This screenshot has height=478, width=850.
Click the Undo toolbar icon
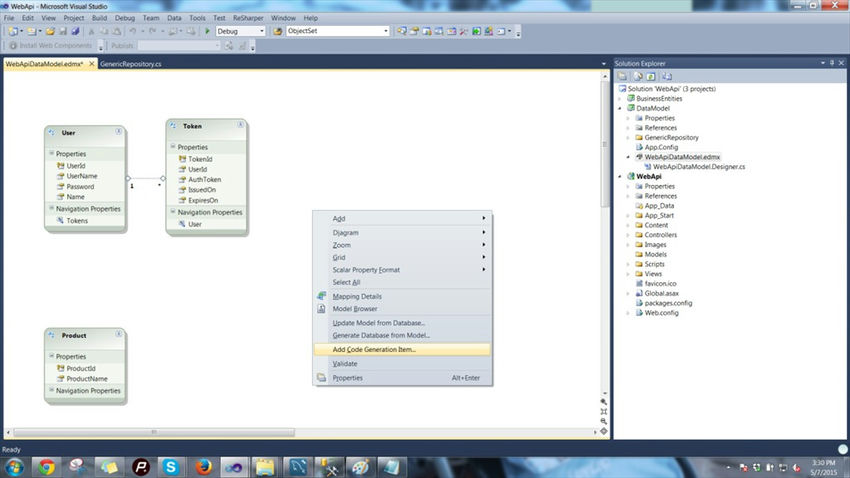132,31
